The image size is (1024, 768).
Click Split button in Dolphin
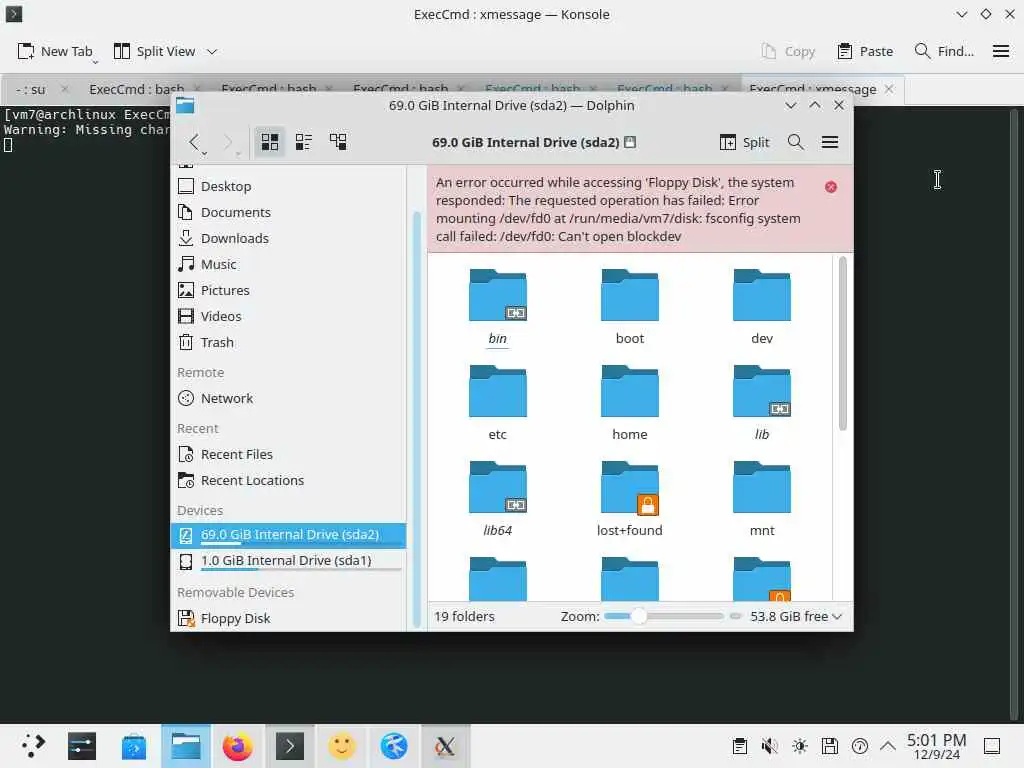pos(744,142)
